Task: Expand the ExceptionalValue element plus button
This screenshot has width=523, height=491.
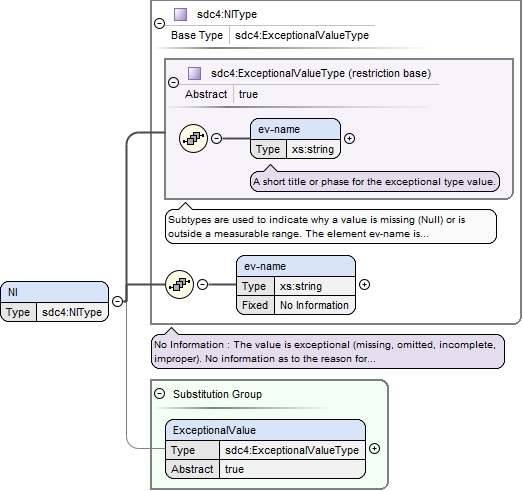Action: click(375, 449)
